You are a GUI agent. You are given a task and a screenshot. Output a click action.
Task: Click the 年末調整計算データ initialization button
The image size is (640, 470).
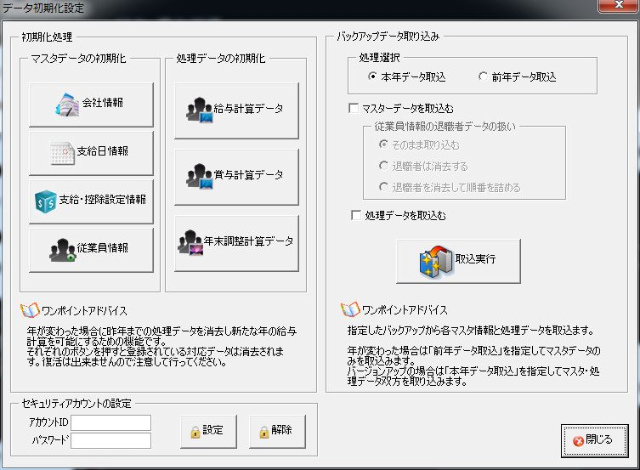[236, 243]
